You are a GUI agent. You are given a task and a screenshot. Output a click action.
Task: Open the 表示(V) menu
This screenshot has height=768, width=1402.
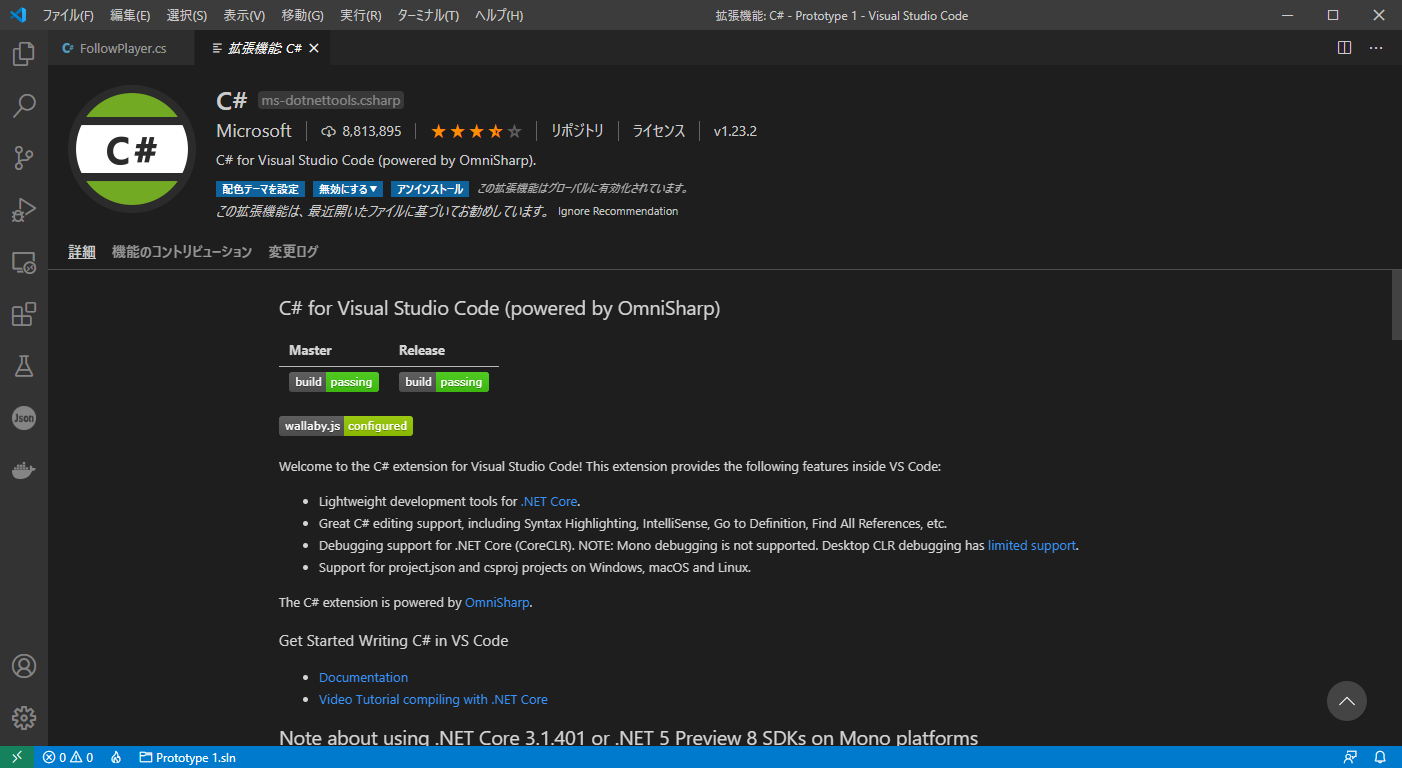244,15
